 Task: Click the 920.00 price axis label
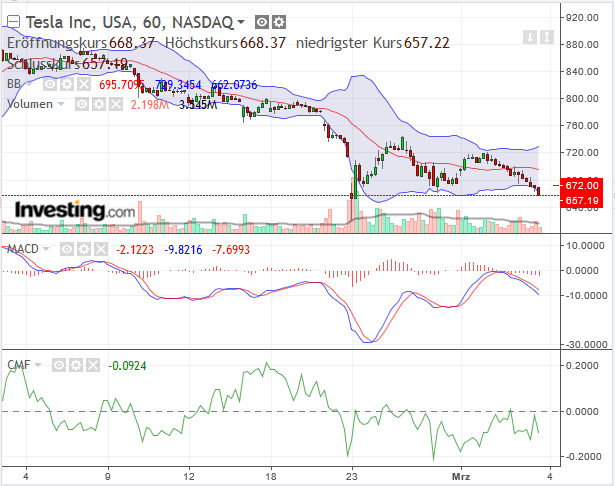[x=582, y=17]
